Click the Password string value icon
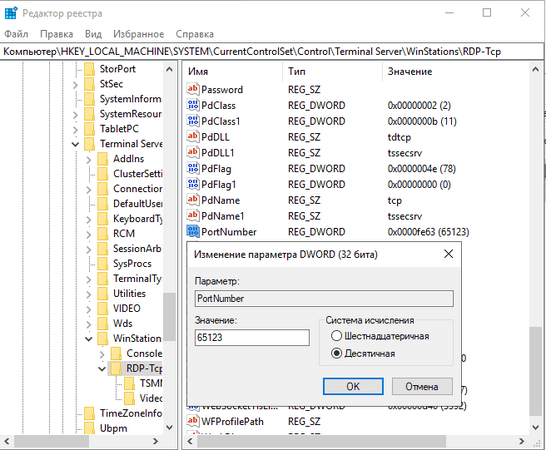546x450 pixels. [193, 89]
